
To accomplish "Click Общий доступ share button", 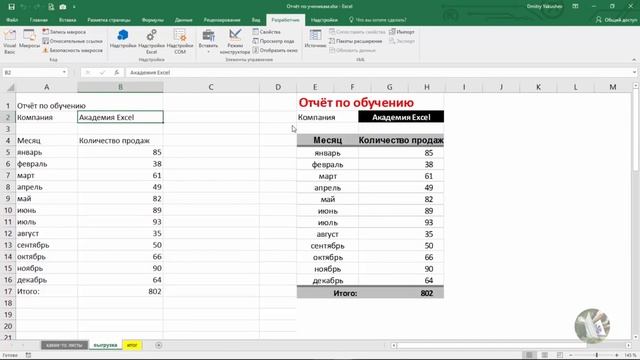I will tap(616, 20).
